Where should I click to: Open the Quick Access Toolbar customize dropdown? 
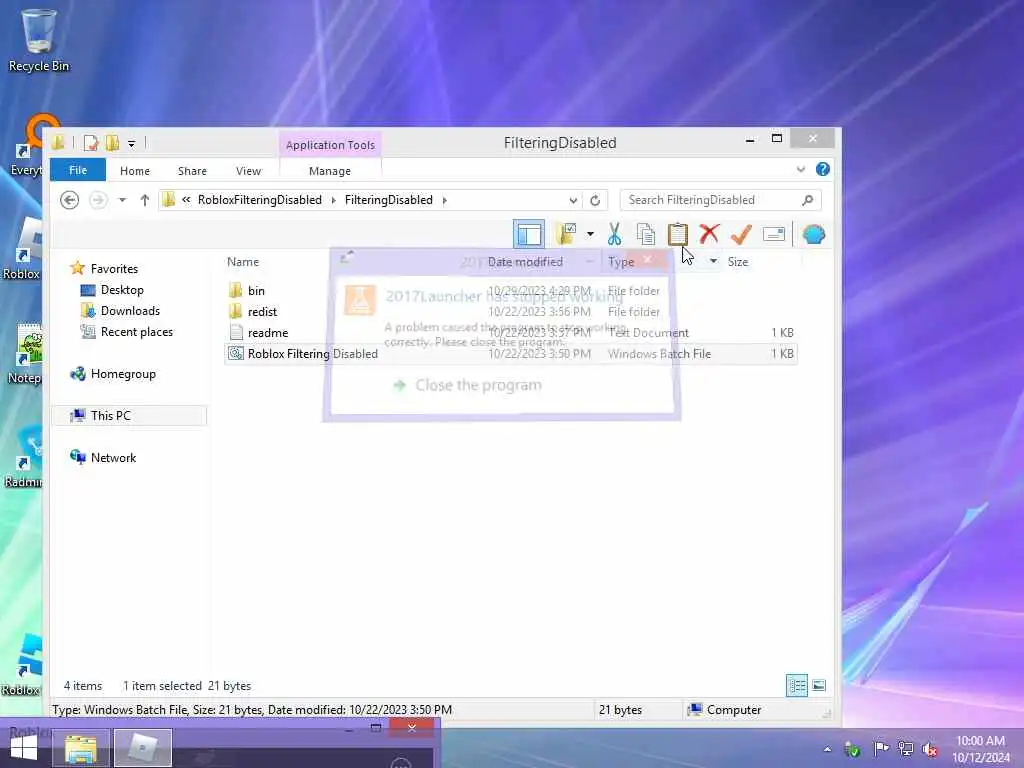[x=131, y=143]
